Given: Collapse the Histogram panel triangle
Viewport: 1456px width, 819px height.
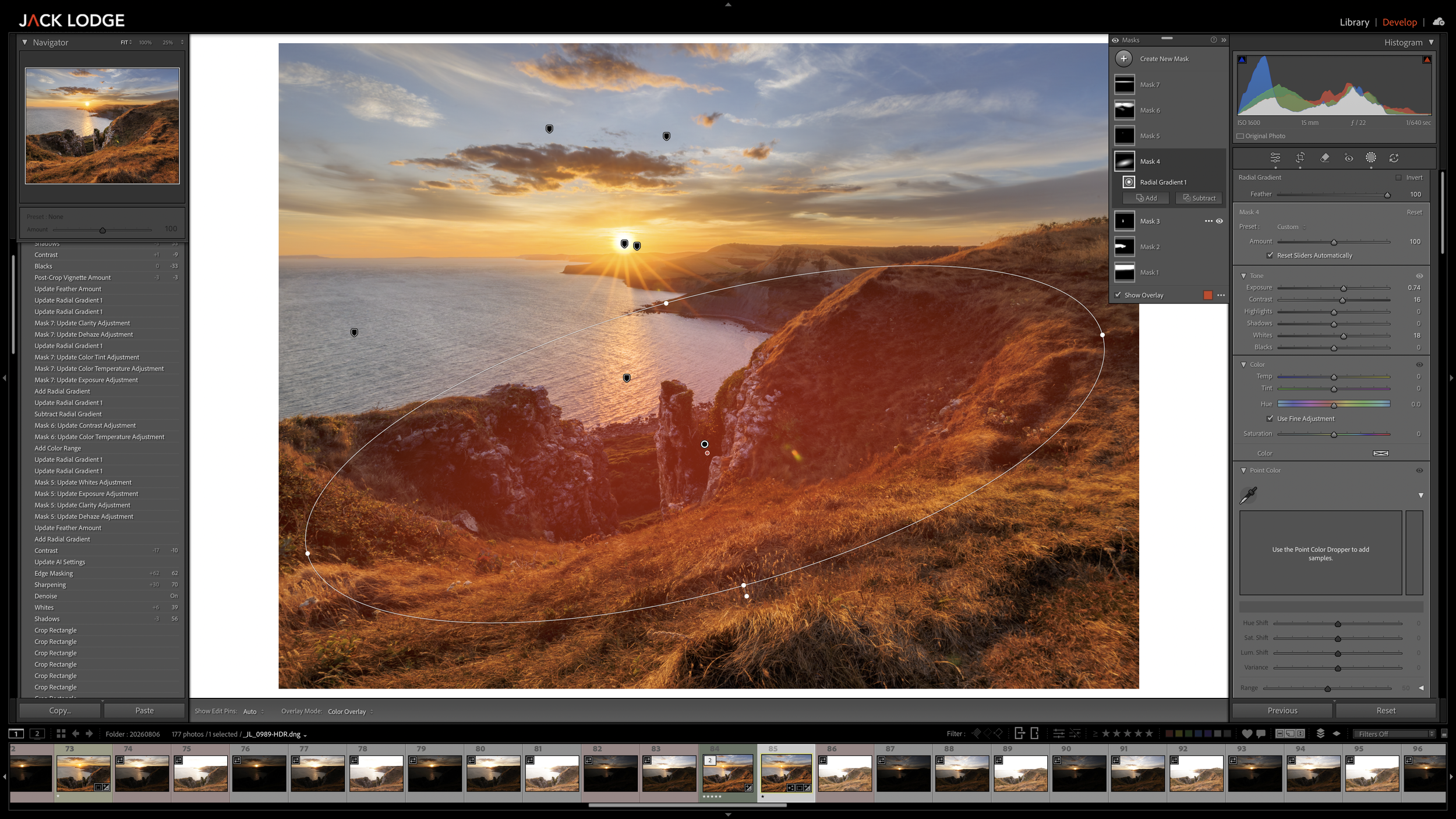Looking at the screenshot, I should coord(1431,43).
